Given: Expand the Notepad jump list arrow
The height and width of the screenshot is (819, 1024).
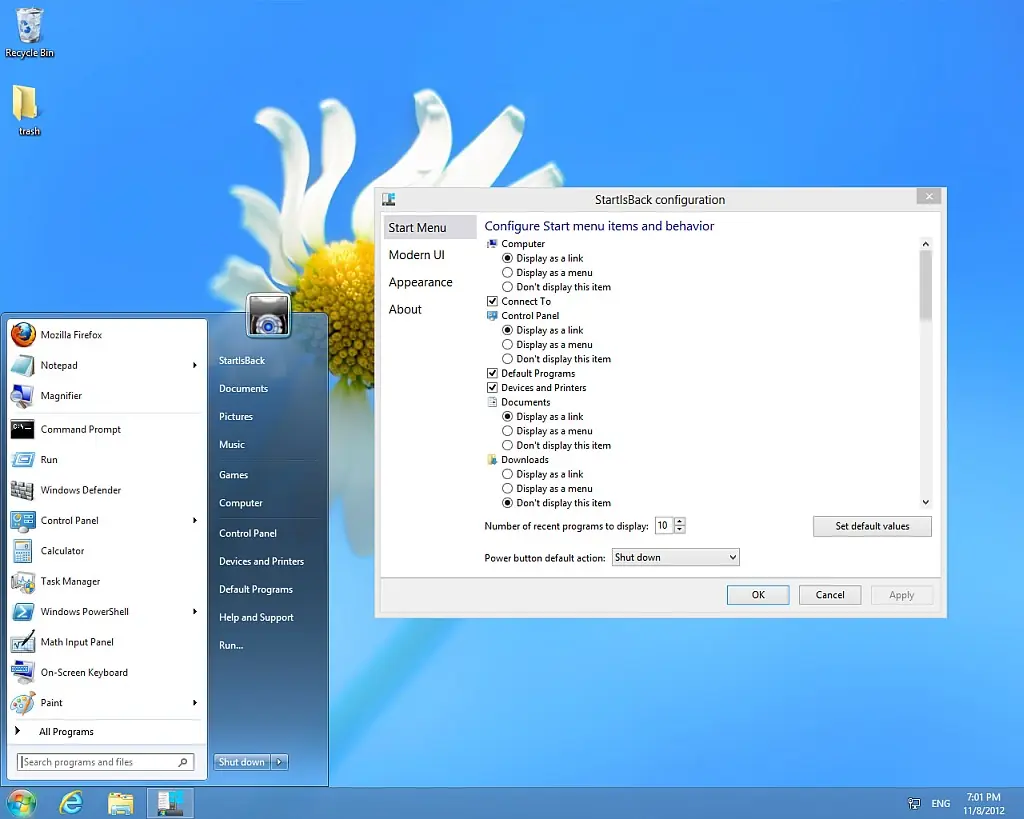Looking at the screenshot, I should click(x=194, y=365).
